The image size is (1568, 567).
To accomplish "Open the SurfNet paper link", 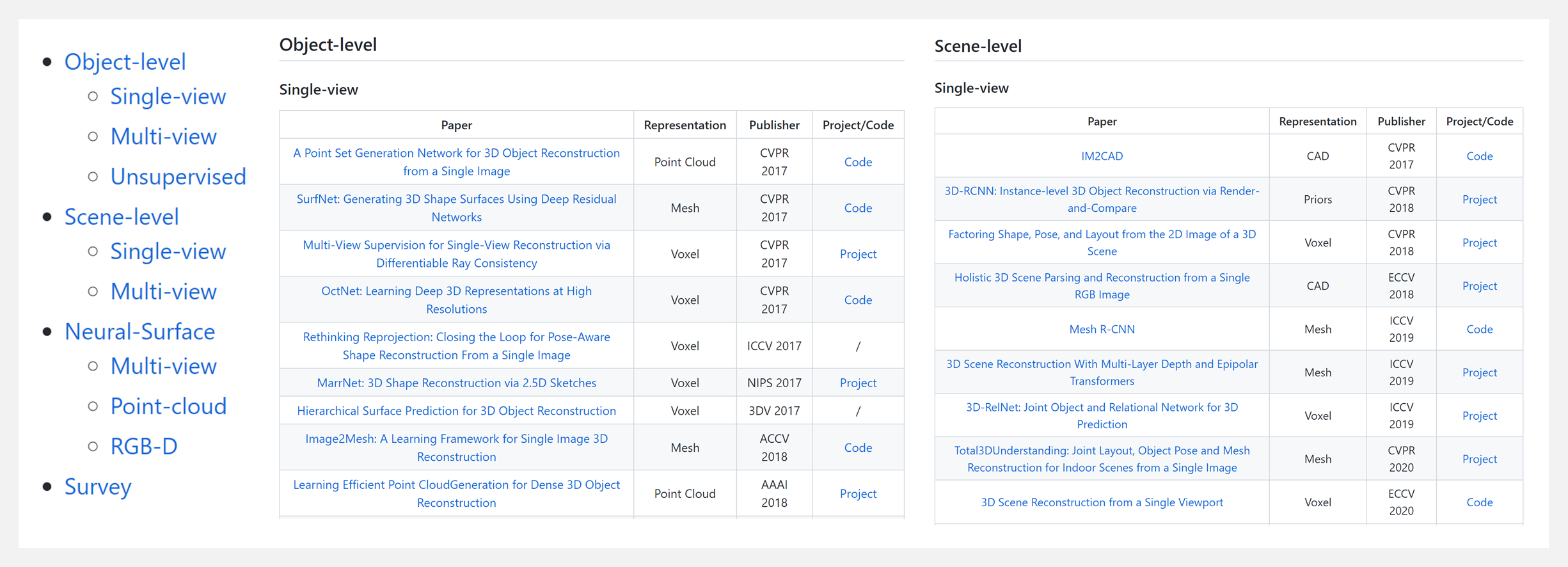I will [x=456, y=208].
